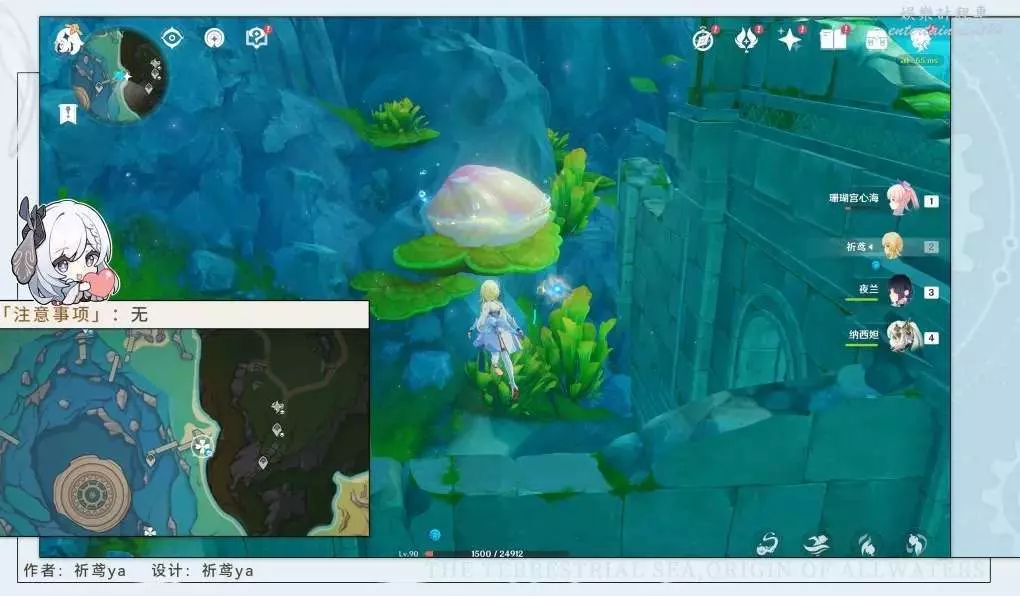This screenshot has width=1020, height=596.
Task: Open the adventurer handbook icon
Action: (x=832, y=40)
